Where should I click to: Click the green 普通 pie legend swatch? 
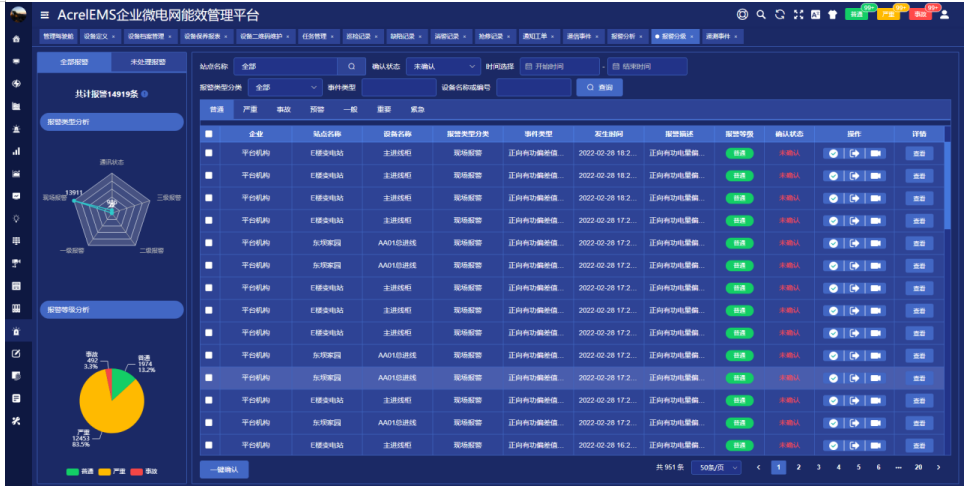(x=73, y=472)
